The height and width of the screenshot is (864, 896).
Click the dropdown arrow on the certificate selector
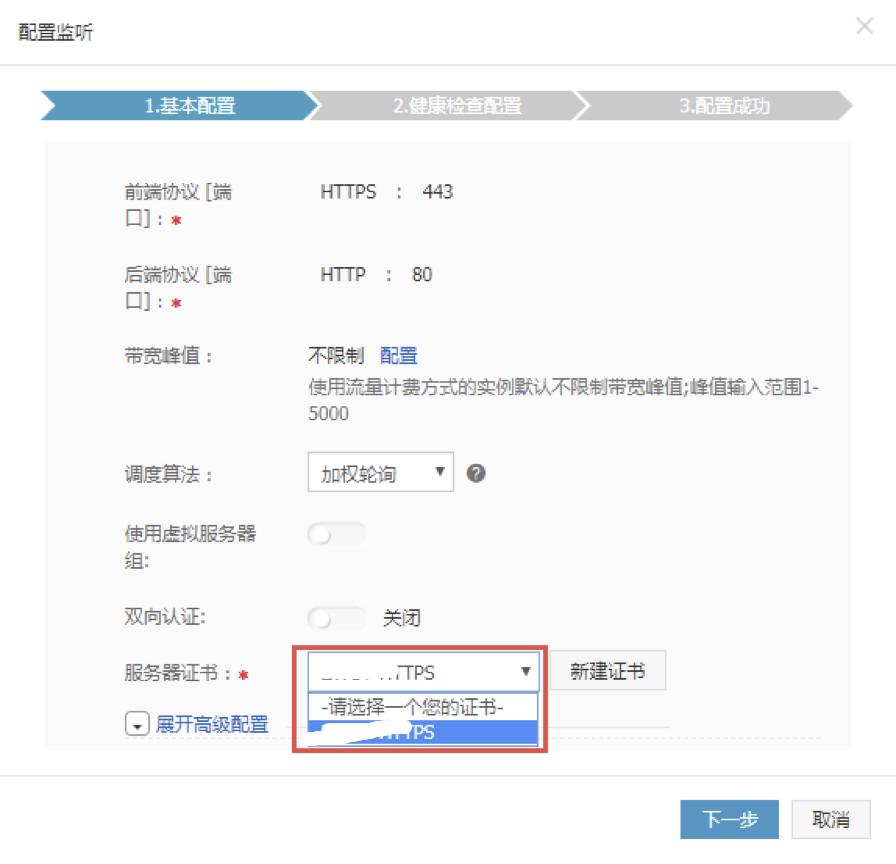[527, 671]
